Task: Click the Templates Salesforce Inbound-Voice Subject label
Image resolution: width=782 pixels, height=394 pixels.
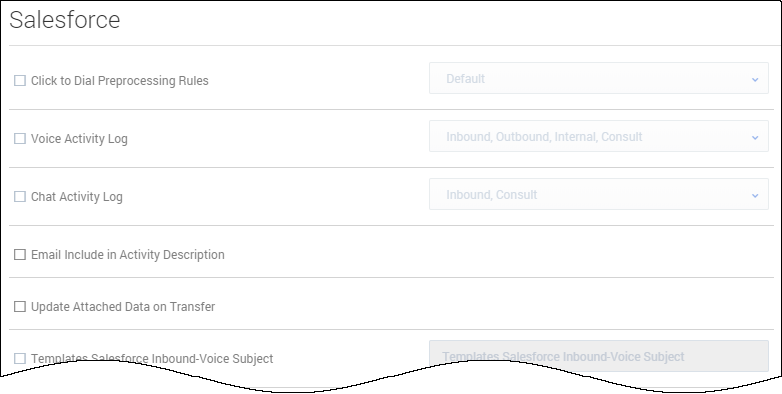Action: click(152, 359)
